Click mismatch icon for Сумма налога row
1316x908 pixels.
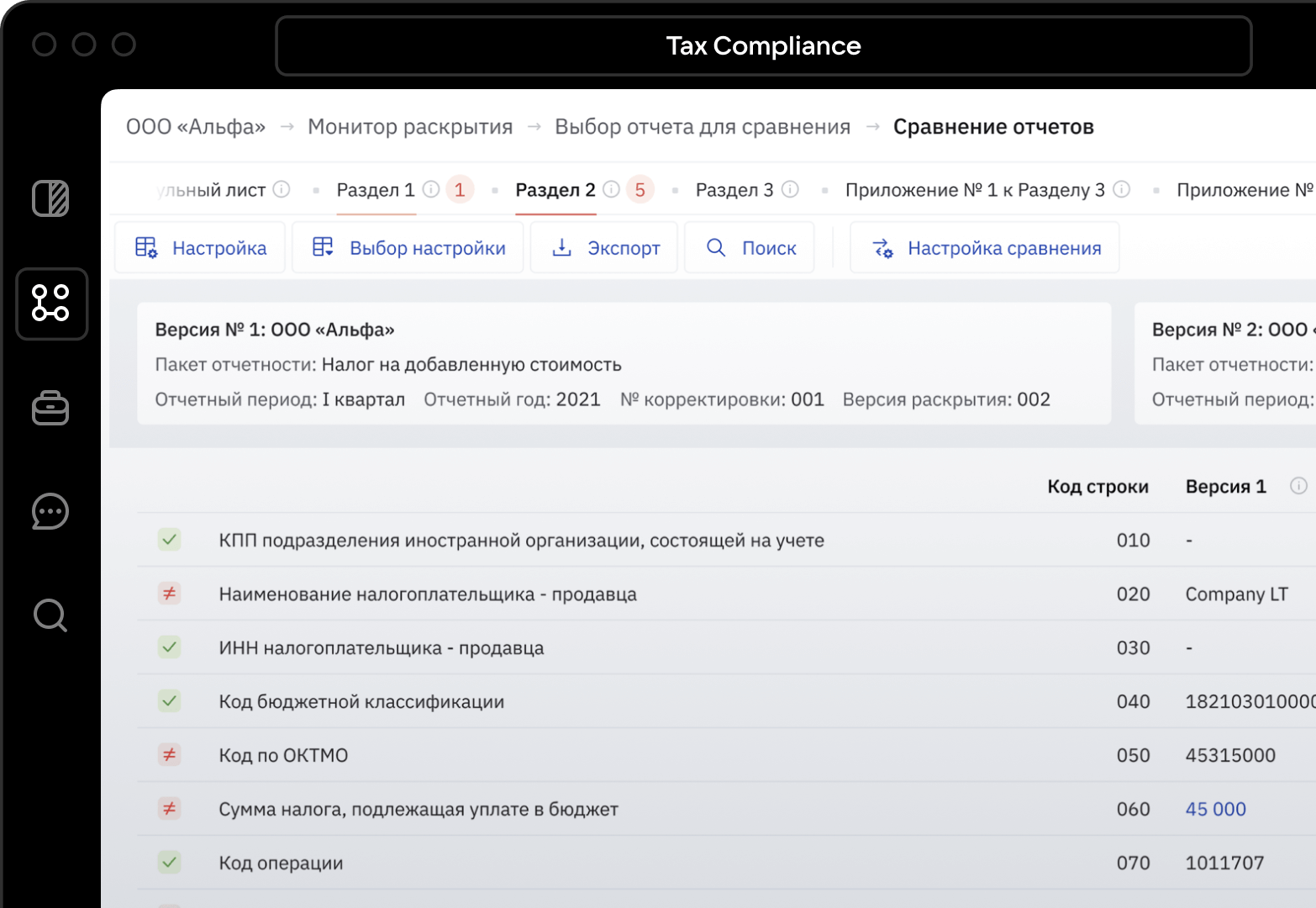point(170,809)
